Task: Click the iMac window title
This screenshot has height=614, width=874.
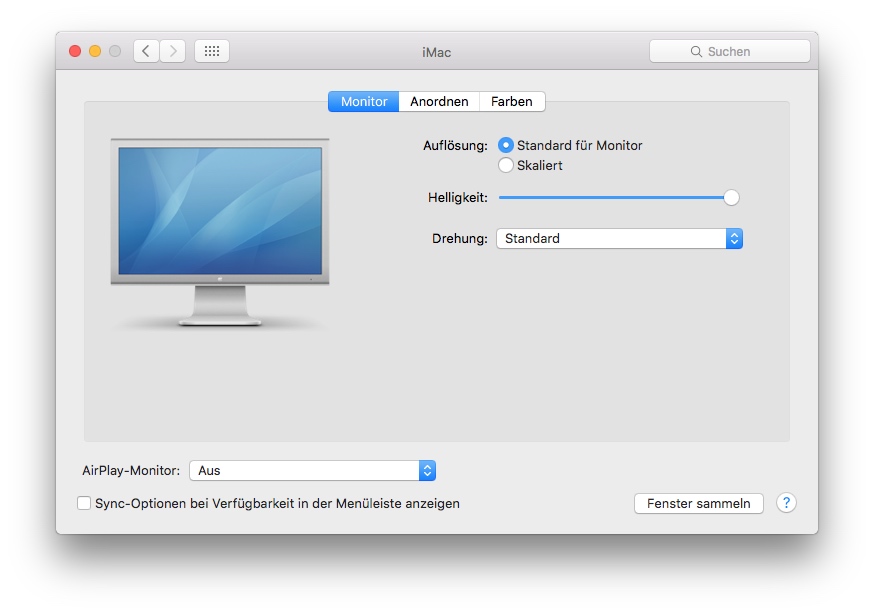Action: coord(436,52)
